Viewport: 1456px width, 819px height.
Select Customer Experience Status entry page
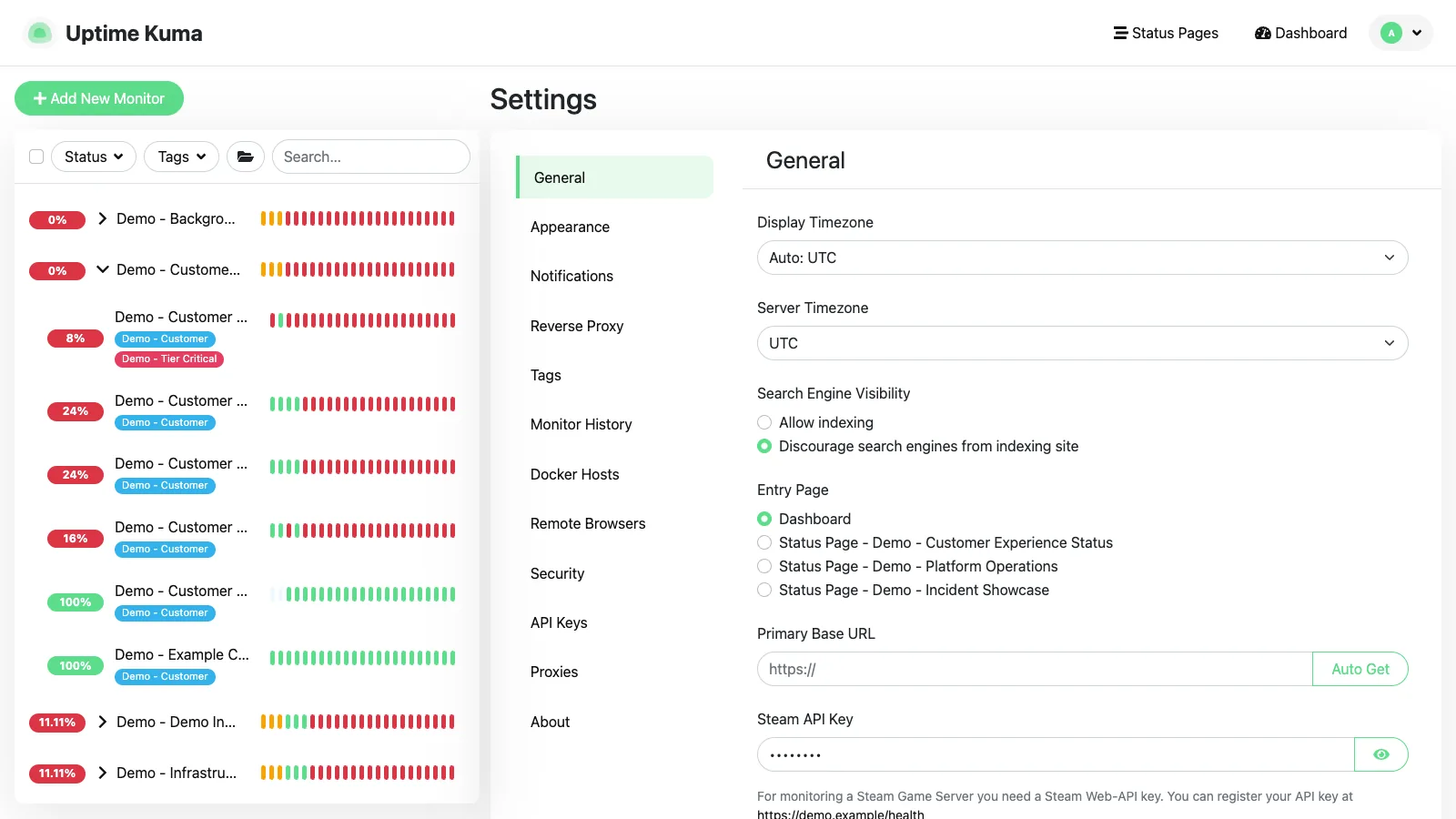pyautogui.click(x=764, y=542)
